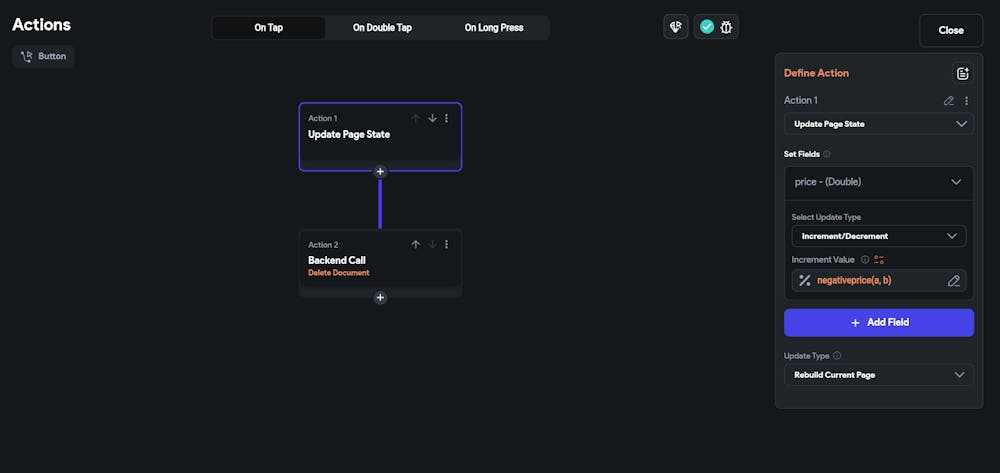
Task: Switch to On Long Press tab
Action: point(494,28)
